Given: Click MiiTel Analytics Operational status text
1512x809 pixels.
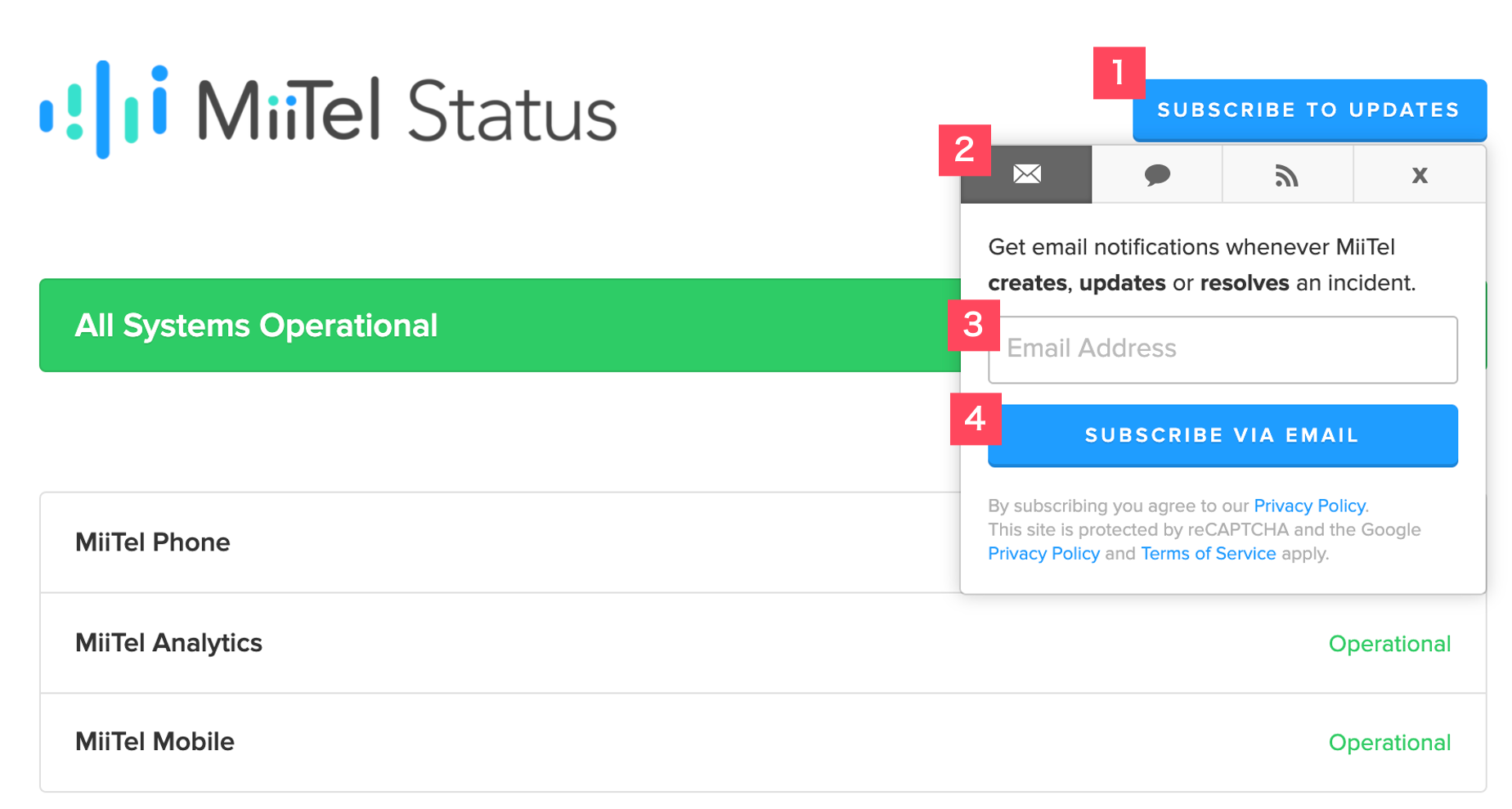Looking at the screenshot, I should [1389, 644].
